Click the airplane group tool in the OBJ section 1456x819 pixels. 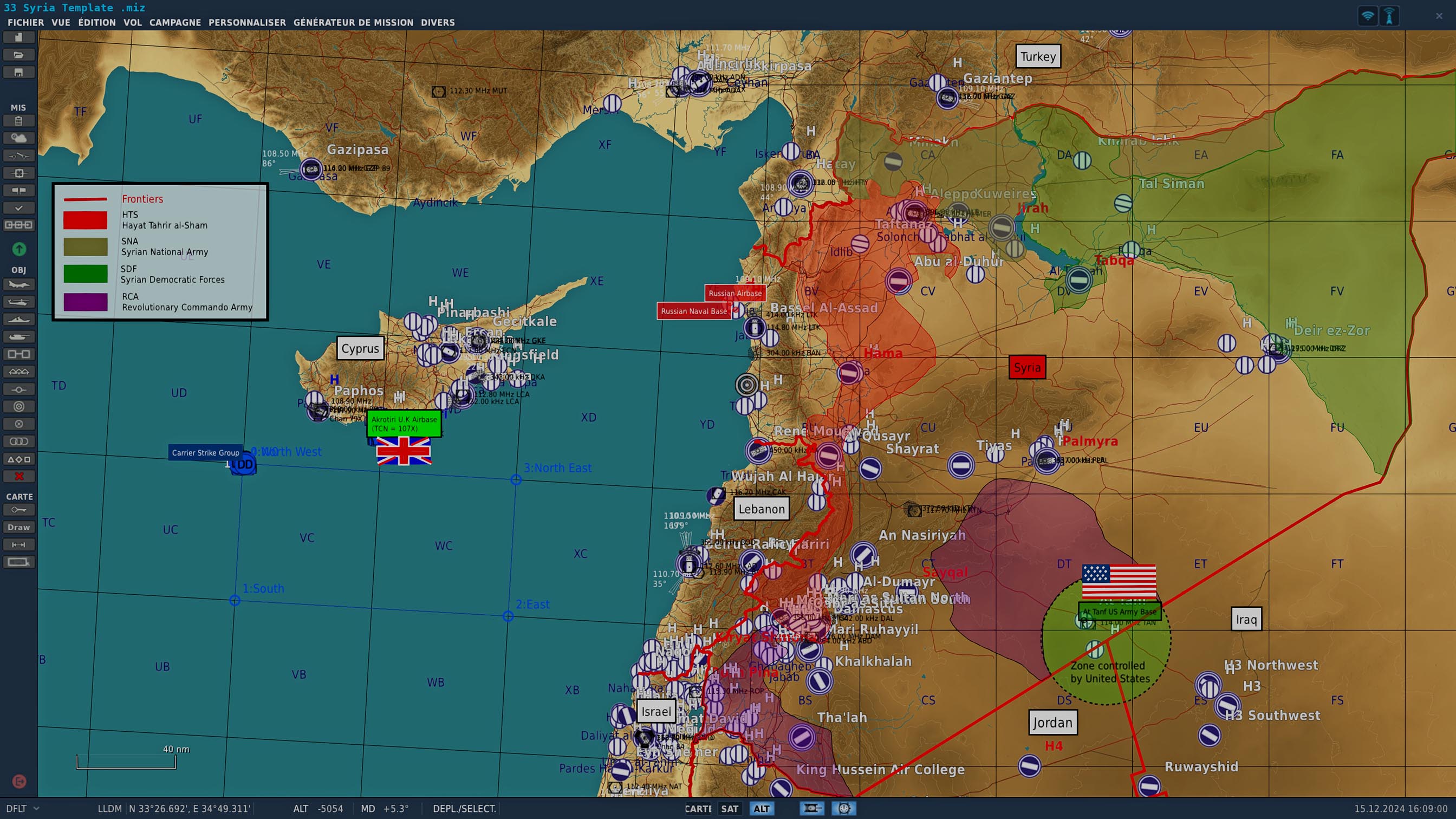[x=18, y=284]
